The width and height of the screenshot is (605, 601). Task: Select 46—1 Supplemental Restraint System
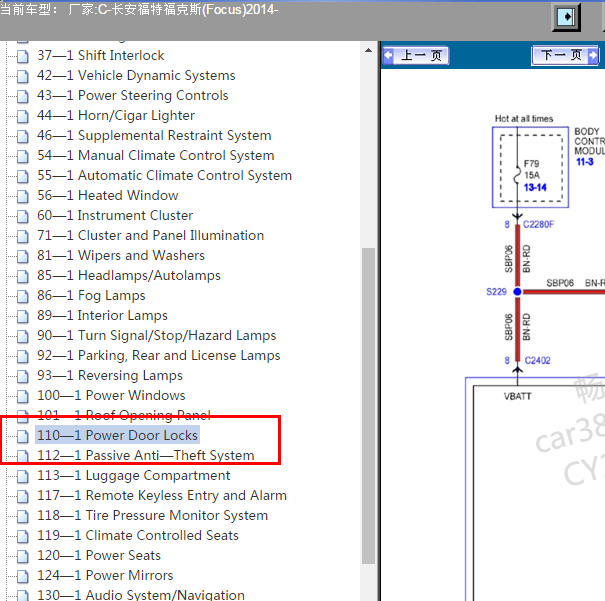[154, 136]
